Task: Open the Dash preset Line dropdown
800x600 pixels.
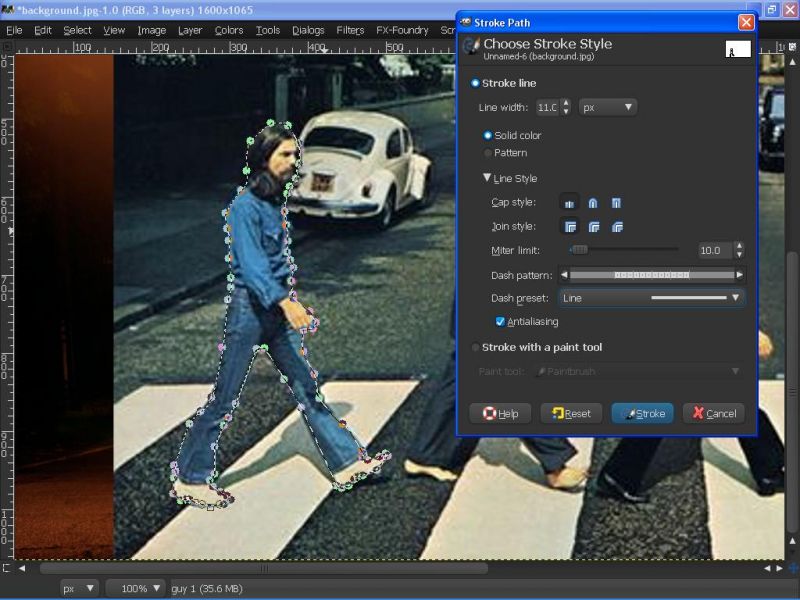Action: (651, 298)
